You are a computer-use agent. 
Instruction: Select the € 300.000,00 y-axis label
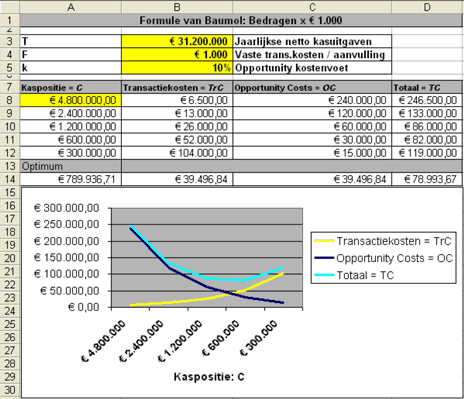pos(67,208)
